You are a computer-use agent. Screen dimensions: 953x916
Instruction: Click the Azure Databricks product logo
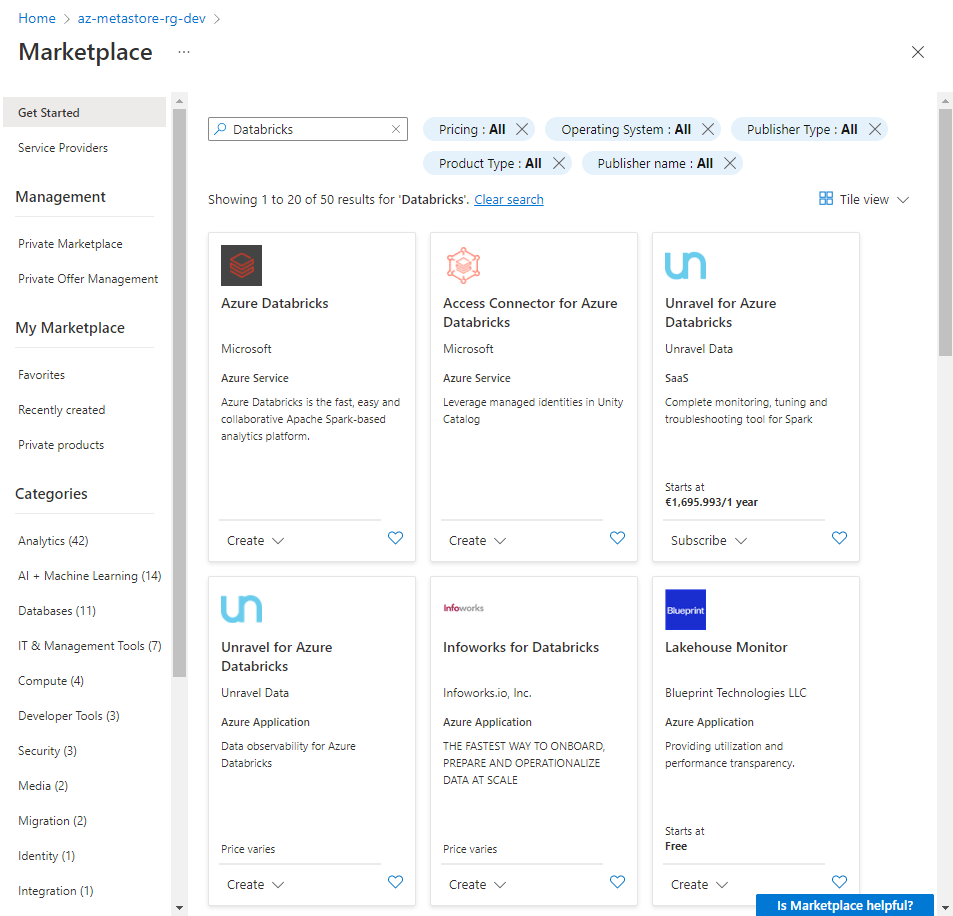click(241, 265)
